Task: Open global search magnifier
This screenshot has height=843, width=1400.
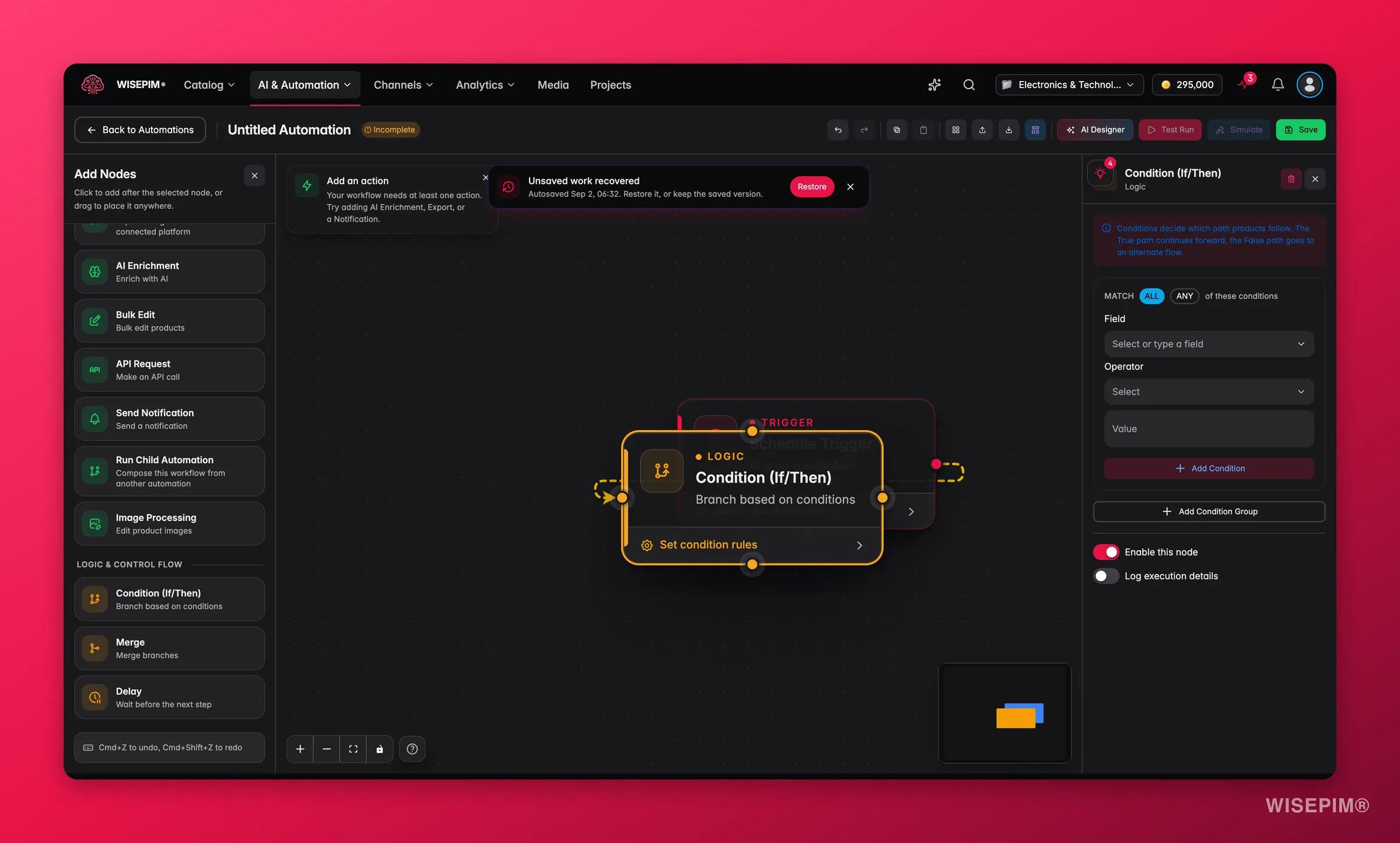Action: [x=969, y=85]
